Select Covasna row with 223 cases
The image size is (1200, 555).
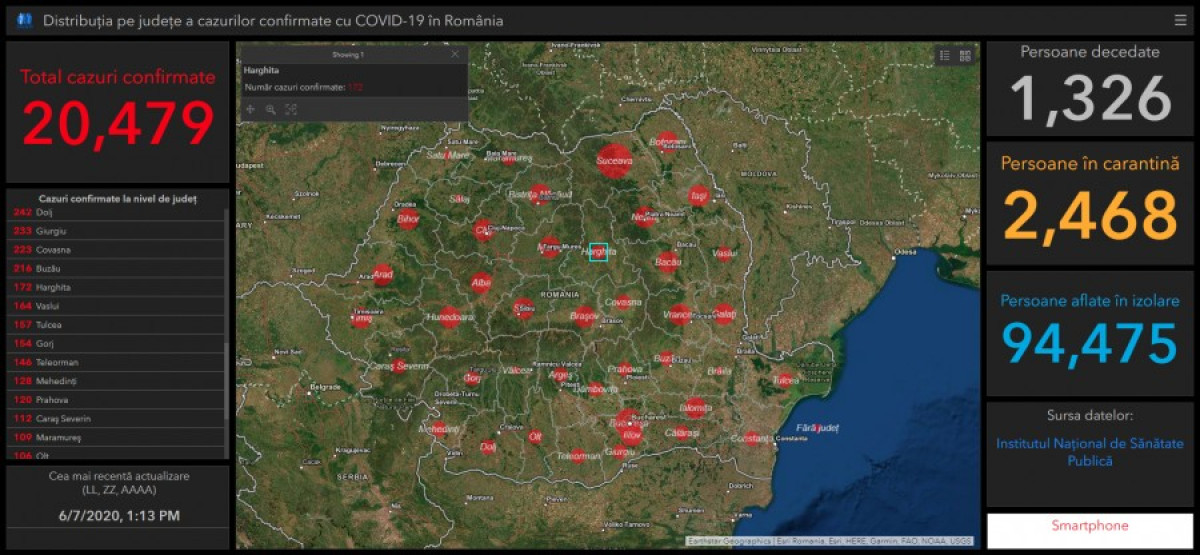[x=53, y=250]
